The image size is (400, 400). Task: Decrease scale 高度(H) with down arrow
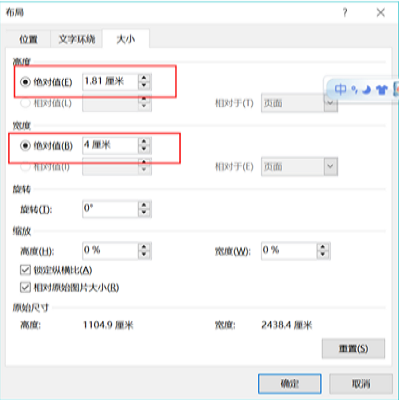tap(144, 255)
